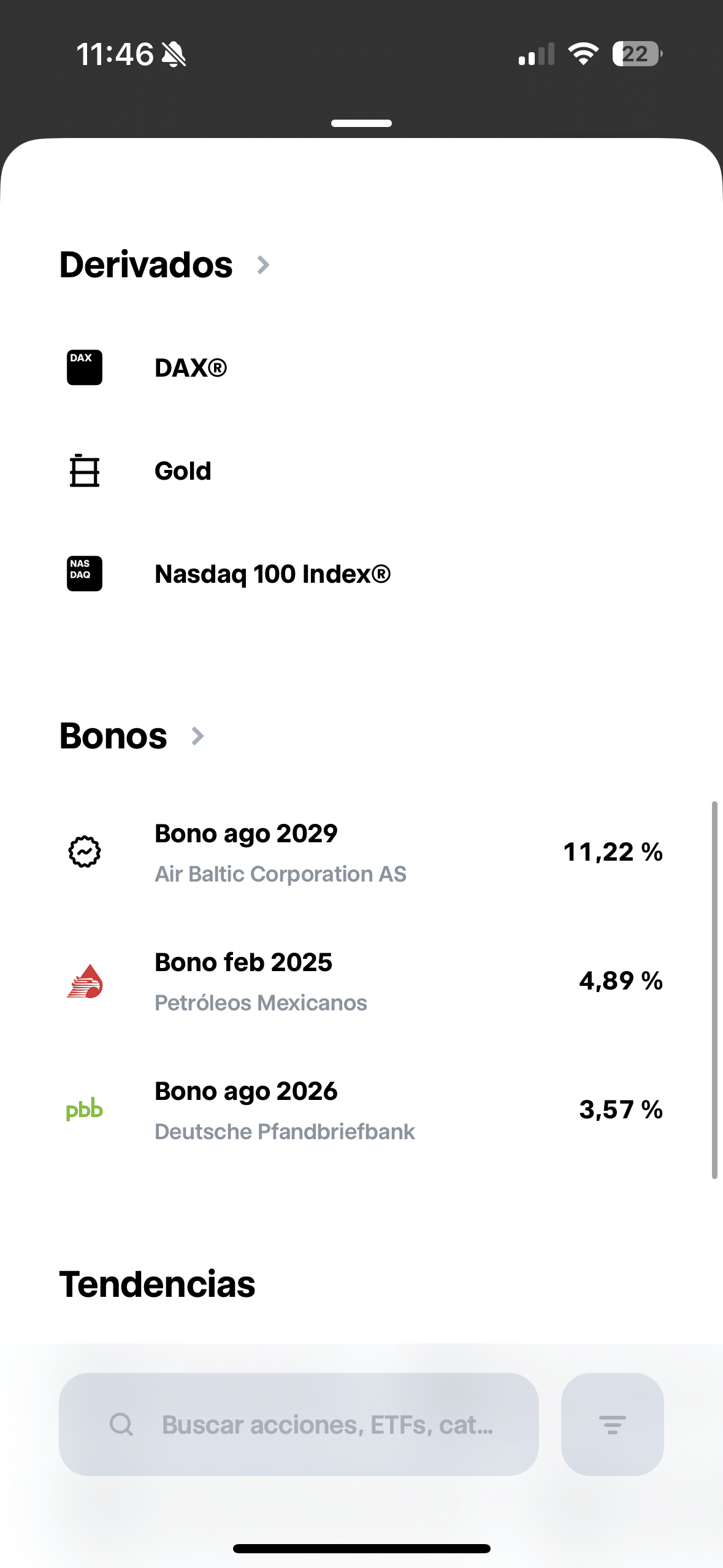Select the Gold derivative entry
The image size is (723, 1568).
pyautogui.click(x=183, y=471)
